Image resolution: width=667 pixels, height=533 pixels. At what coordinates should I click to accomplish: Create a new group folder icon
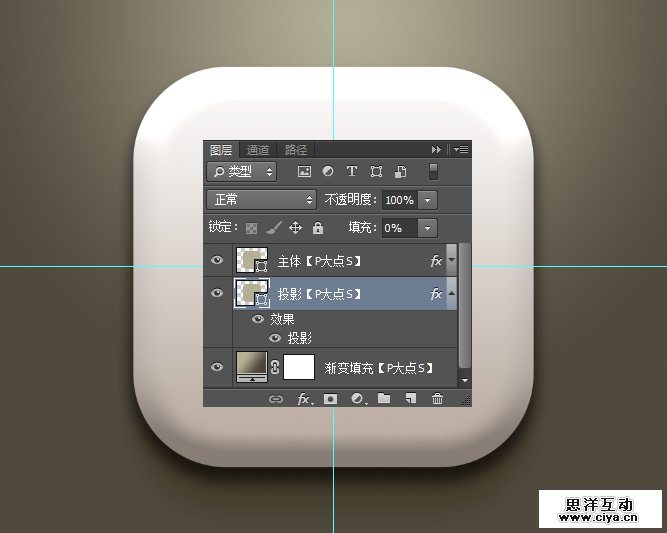[x=384, y=399]
